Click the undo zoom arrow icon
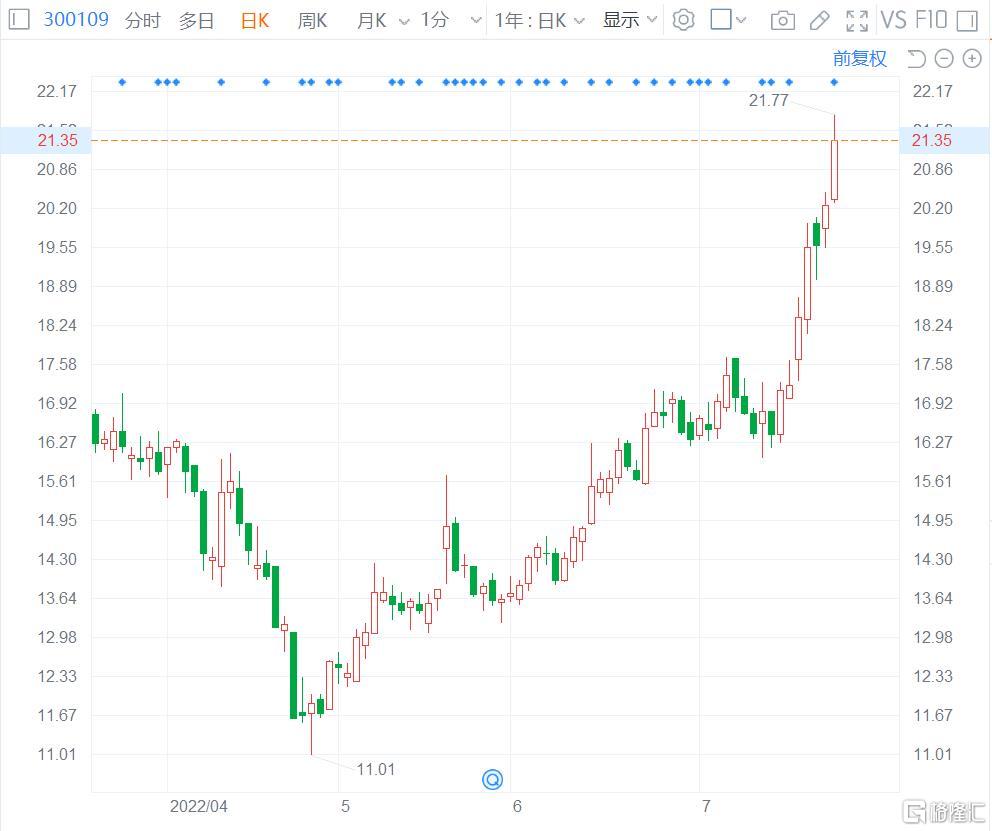This screenshot has width=992, height=831. click(x=916, y=59)
